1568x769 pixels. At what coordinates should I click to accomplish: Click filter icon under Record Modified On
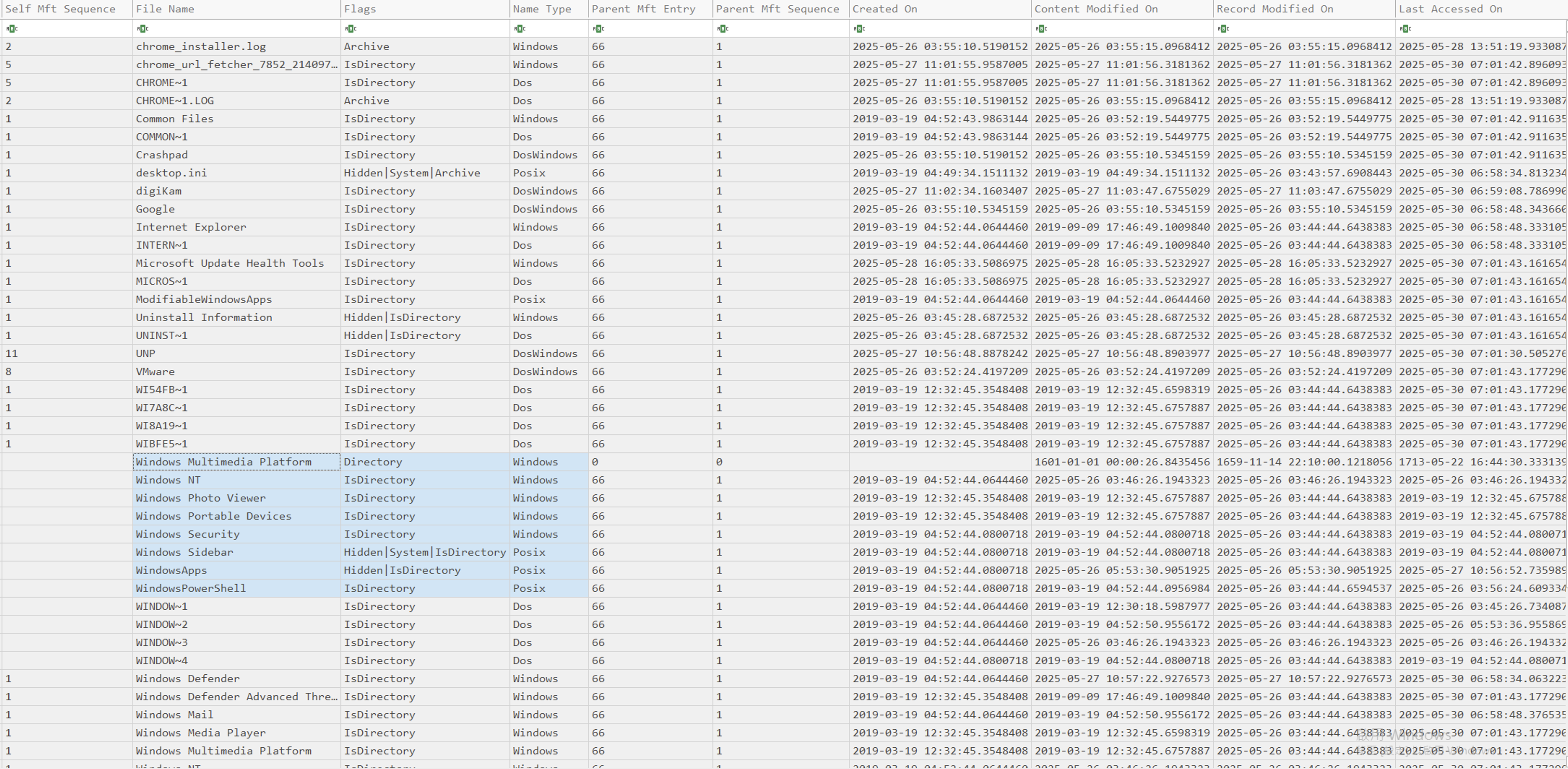point(1223,29)
